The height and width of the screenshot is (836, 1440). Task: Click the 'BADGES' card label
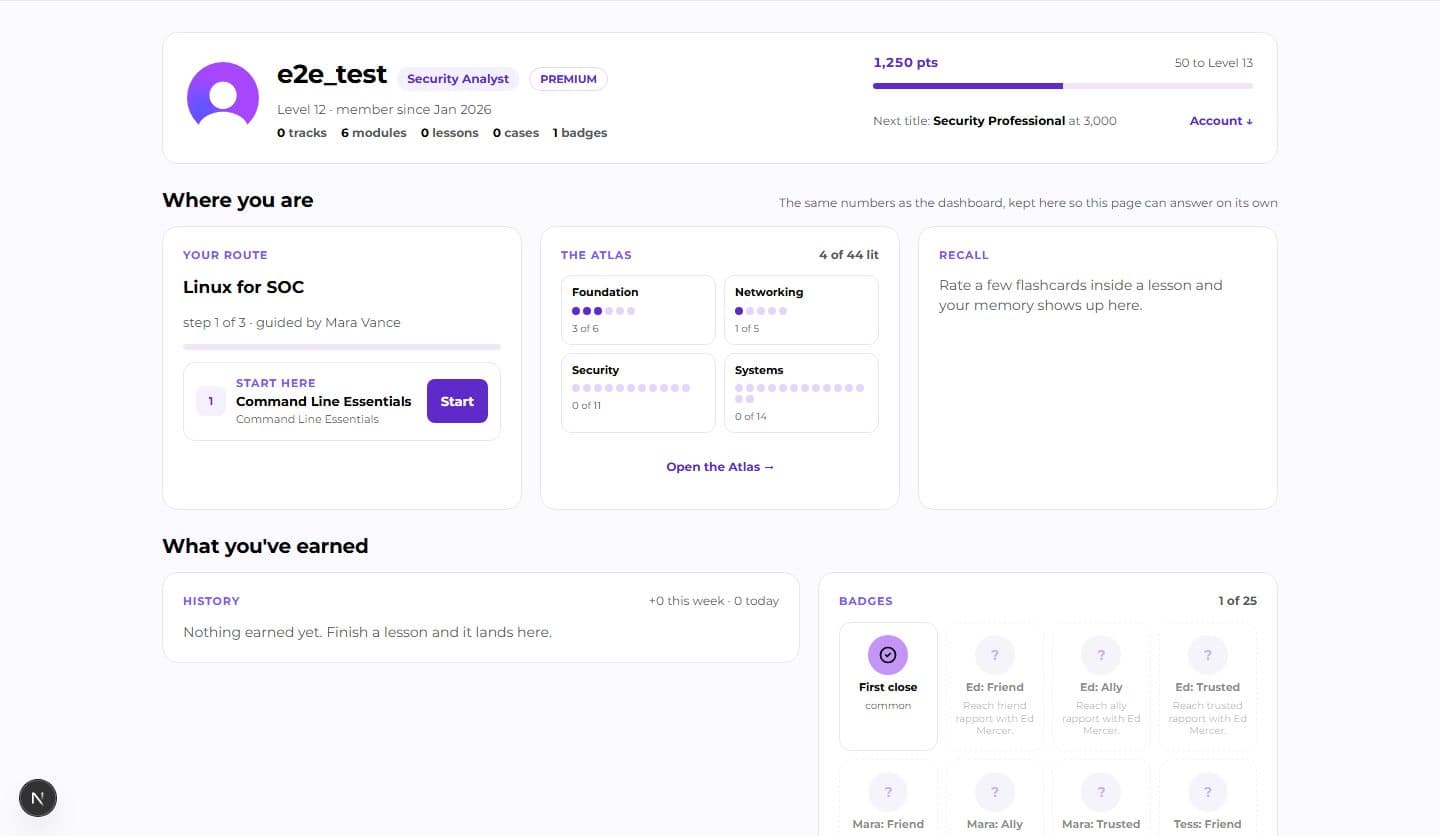[866, 601]
